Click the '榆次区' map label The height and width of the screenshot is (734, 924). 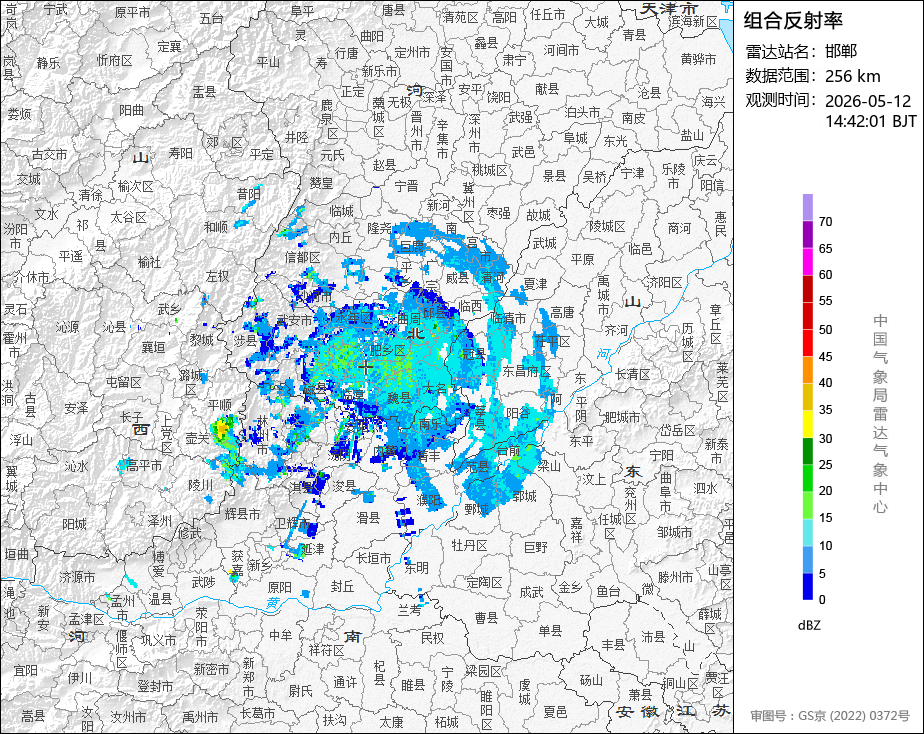pyautogui.click(x=136, y=187)
